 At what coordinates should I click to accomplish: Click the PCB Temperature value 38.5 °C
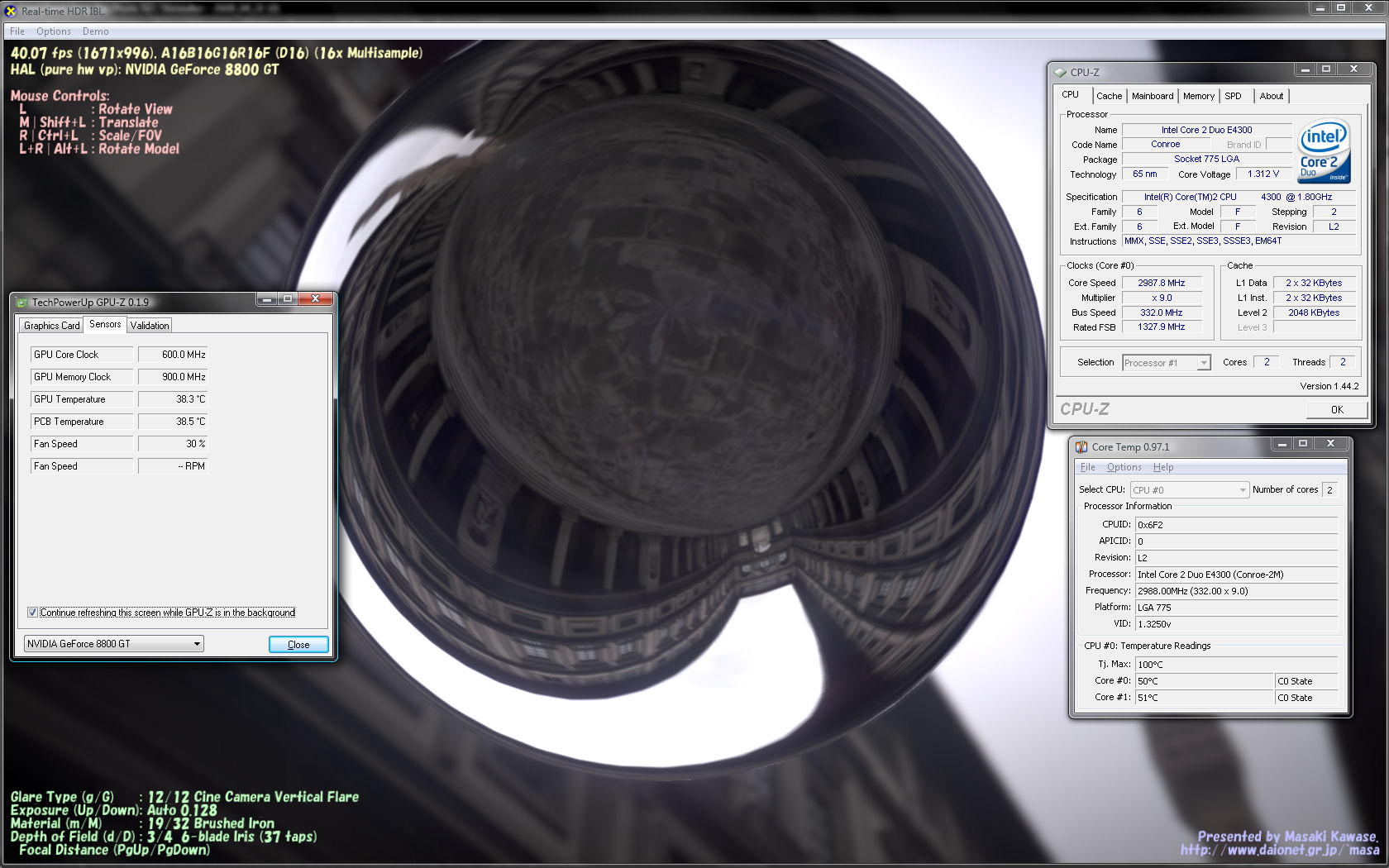point(173,422)
